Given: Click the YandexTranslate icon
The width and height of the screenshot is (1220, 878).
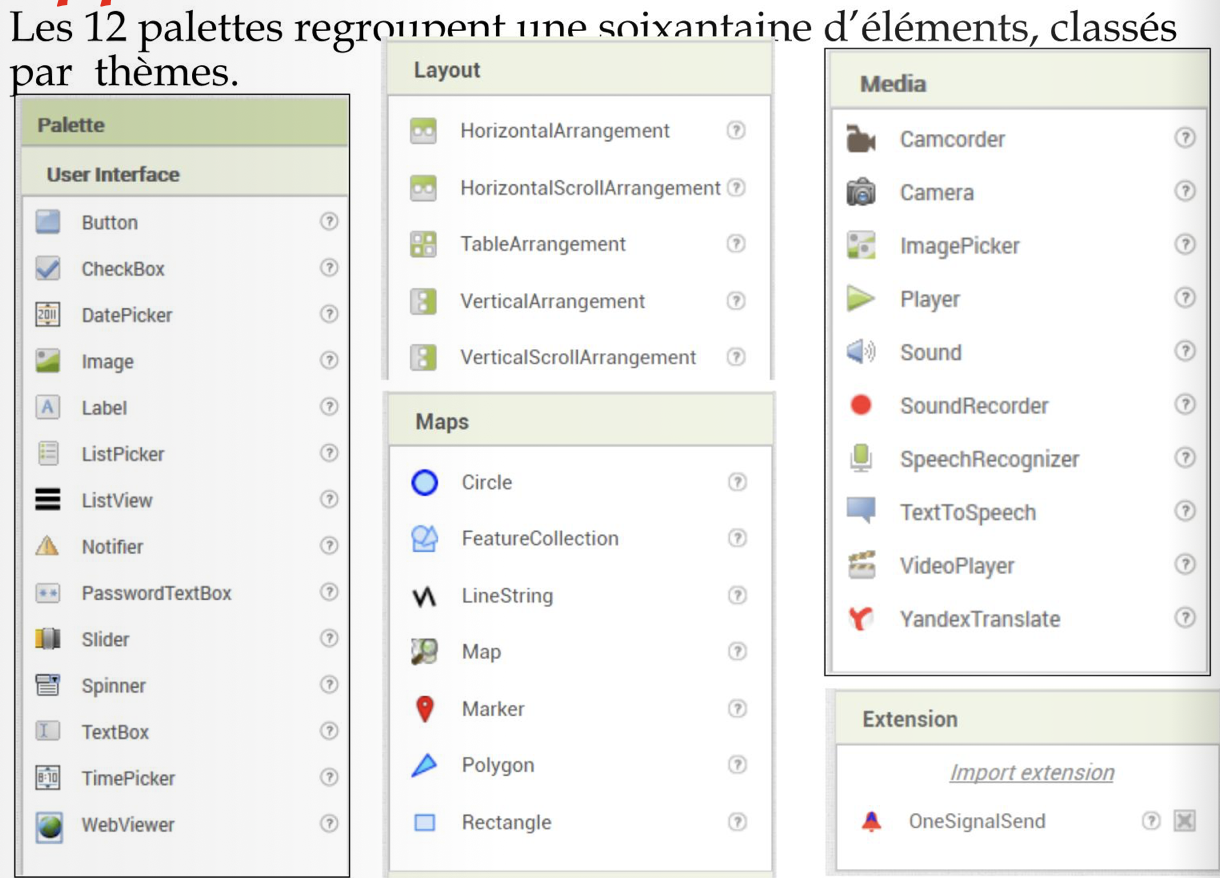Looking at the screenshot, I should point(860,619).
